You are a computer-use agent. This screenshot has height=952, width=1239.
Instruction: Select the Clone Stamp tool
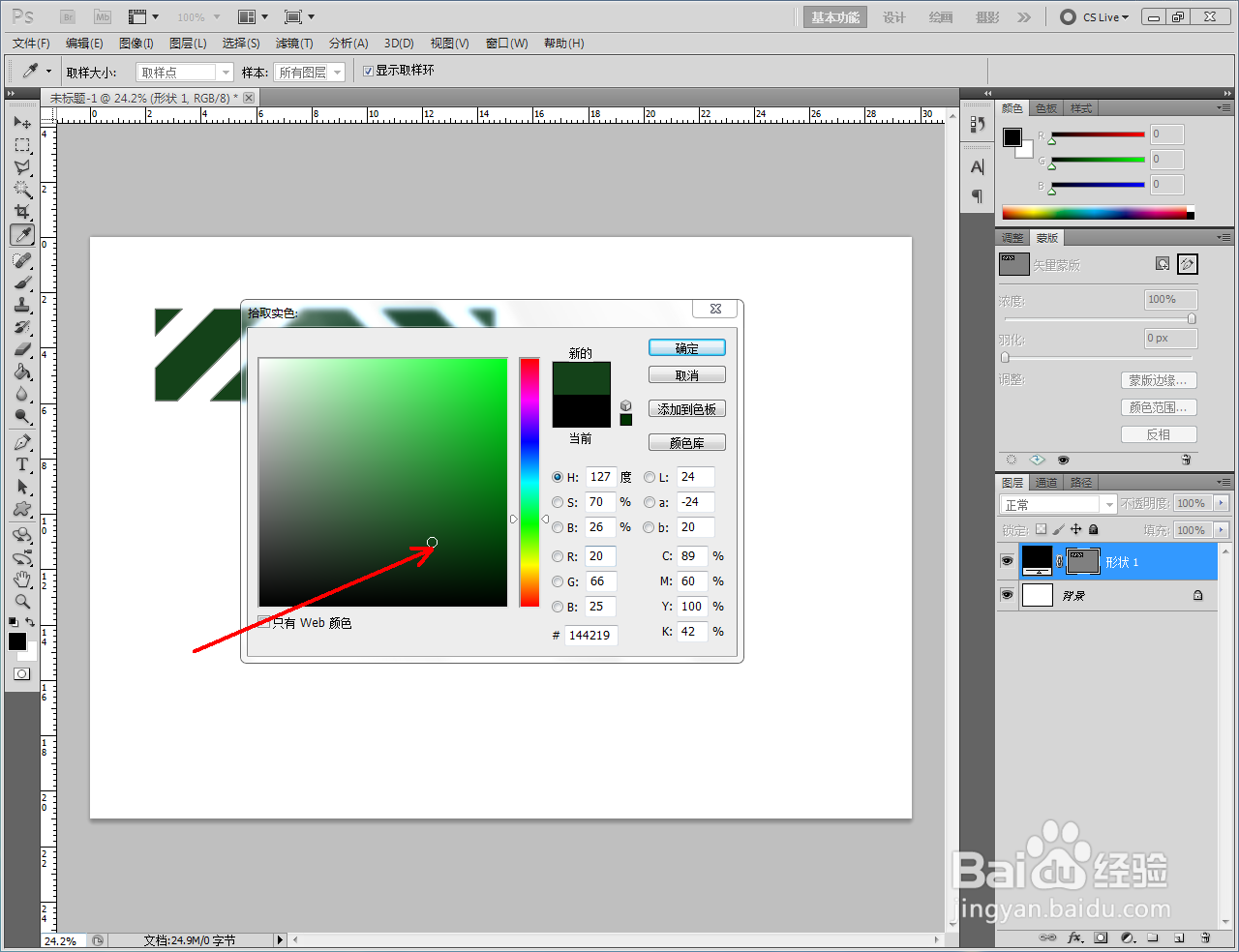click(x=22, y=305)
